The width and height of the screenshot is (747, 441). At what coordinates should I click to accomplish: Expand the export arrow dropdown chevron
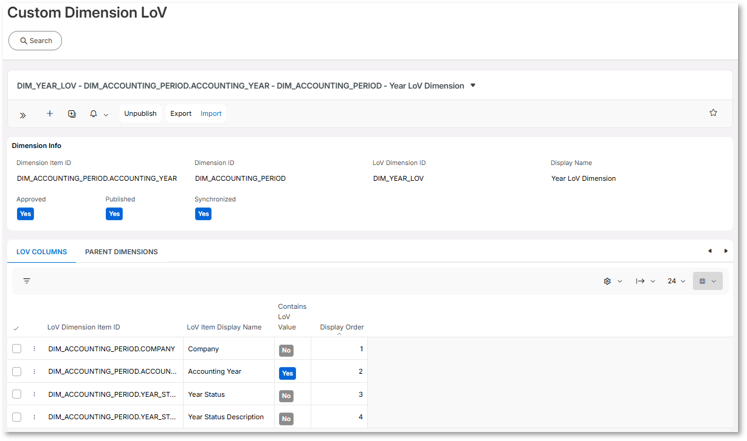[x=653, y=281]
